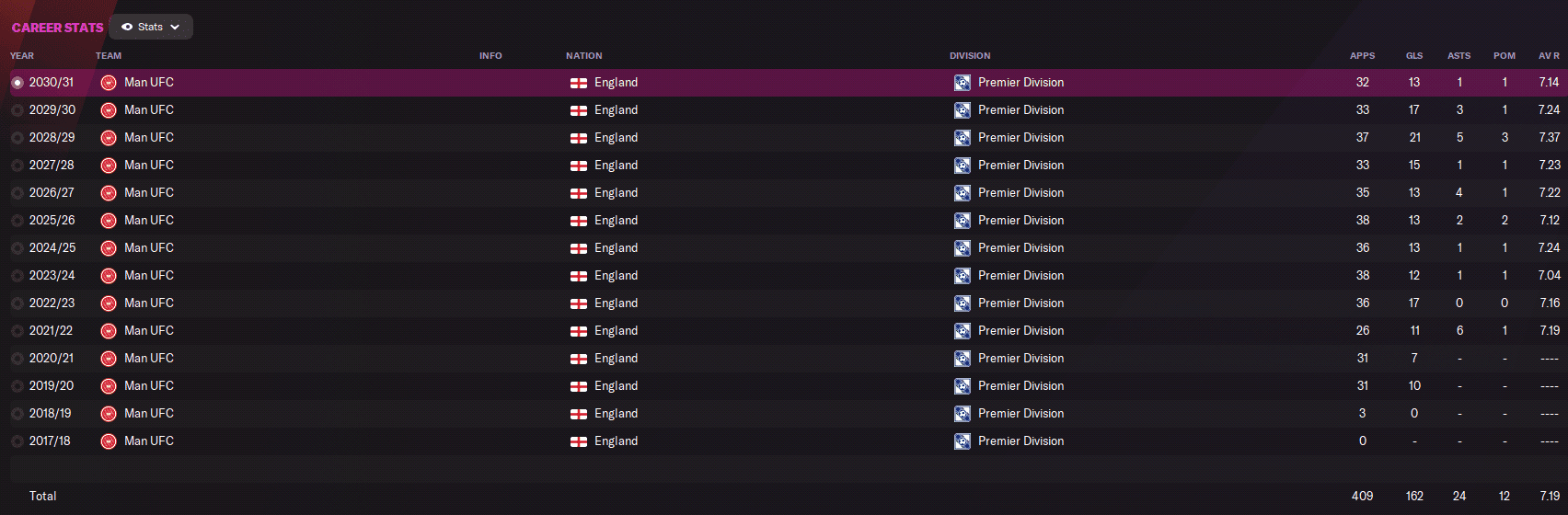Open Premier Division link in 2022/23 row
This screenshot has height=515, width=1568.
click(x=1020, y=303)
